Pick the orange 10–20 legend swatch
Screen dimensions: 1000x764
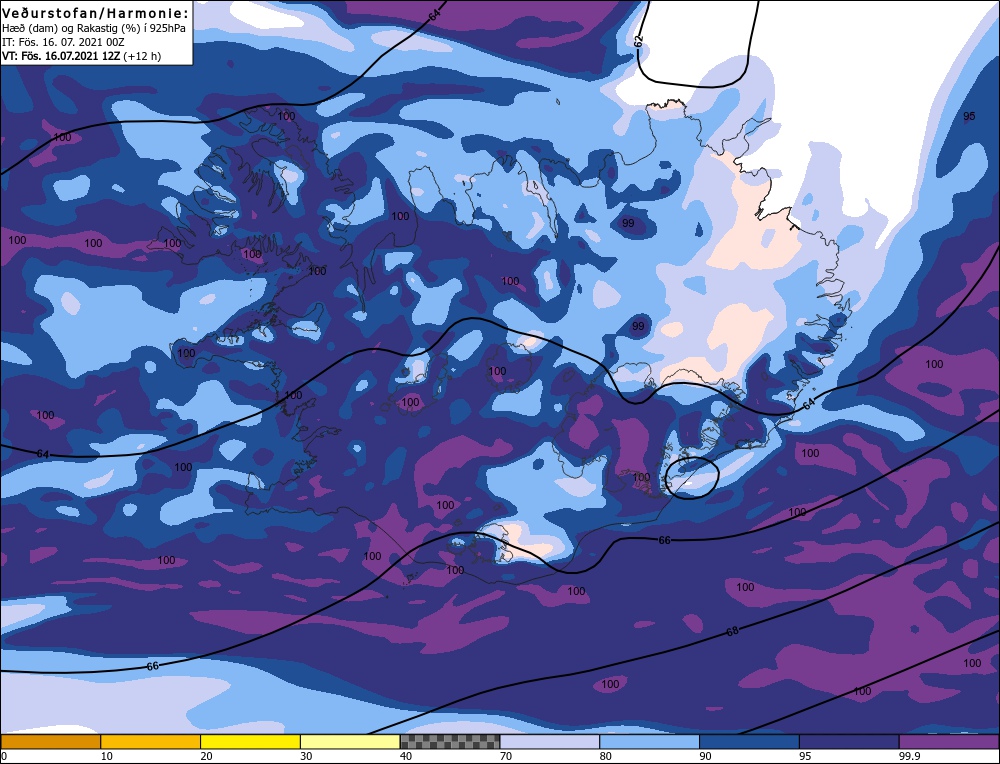tap(151, 742)
